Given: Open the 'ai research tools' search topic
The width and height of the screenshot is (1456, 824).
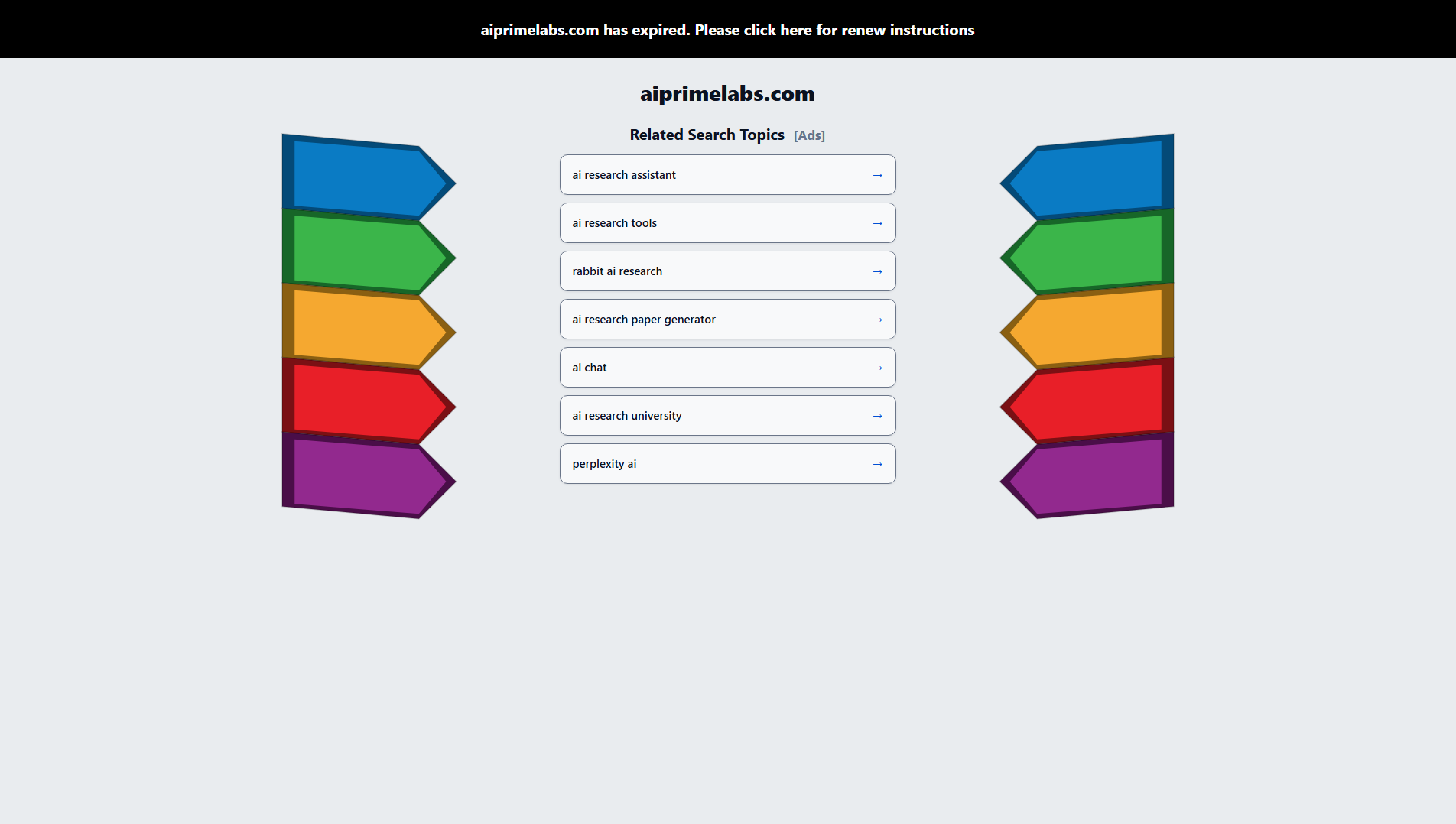Looking at the screenshot, I should click(x=727, y=223).
